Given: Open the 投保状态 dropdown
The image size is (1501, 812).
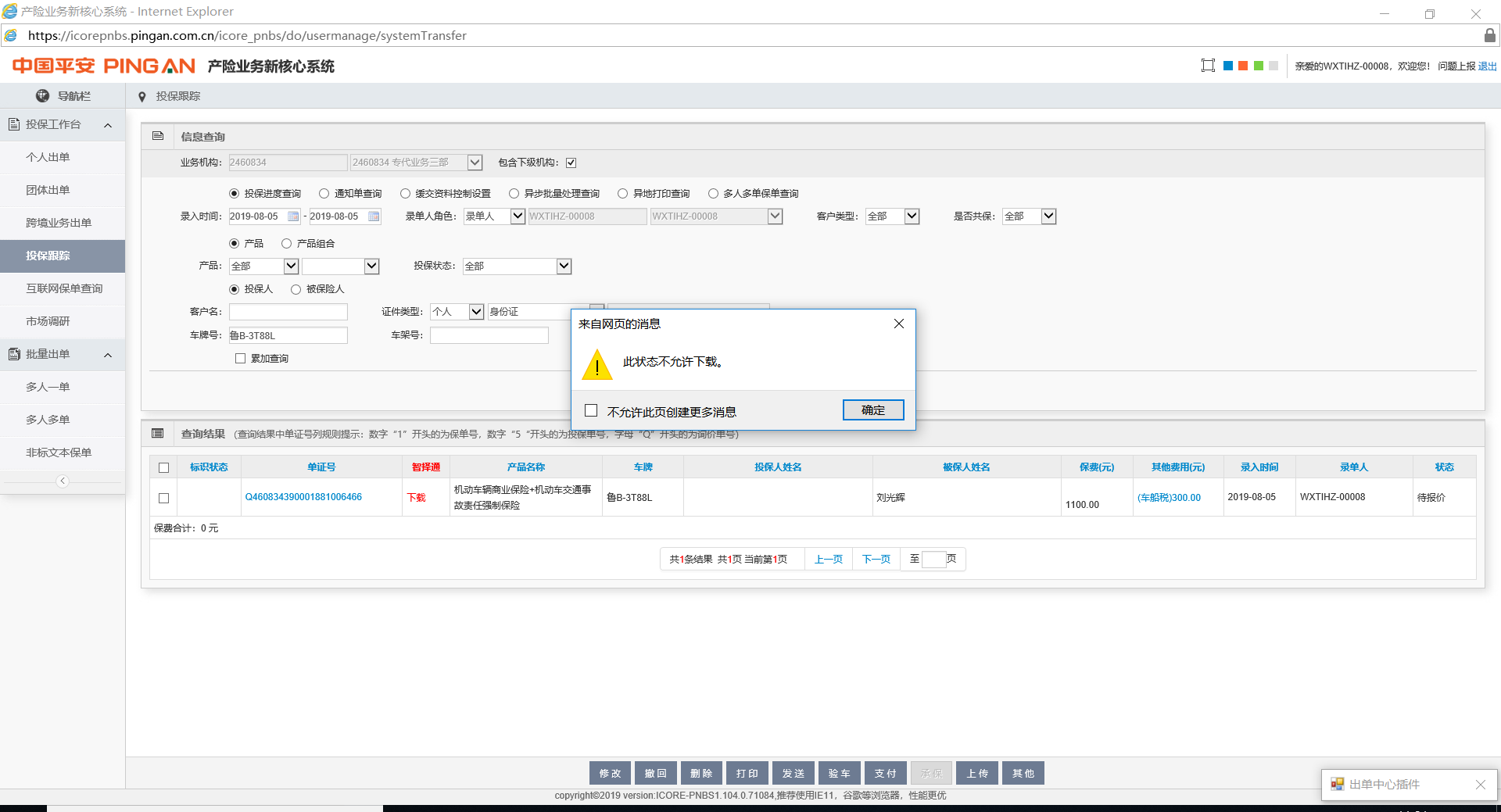Looking at the screenshot, I should [564, 266].
